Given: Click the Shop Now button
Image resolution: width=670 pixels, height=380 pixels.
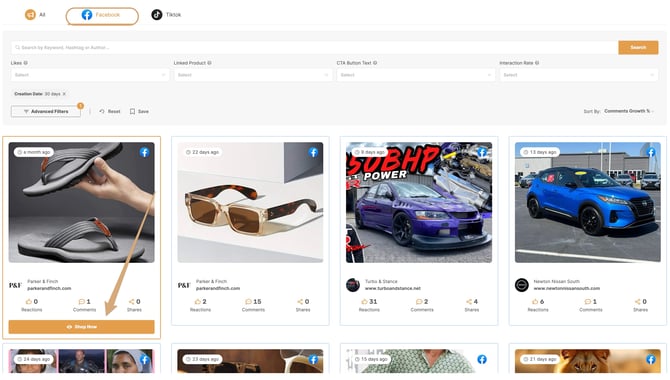Looking at the screenshot, I should click(82, 327).
